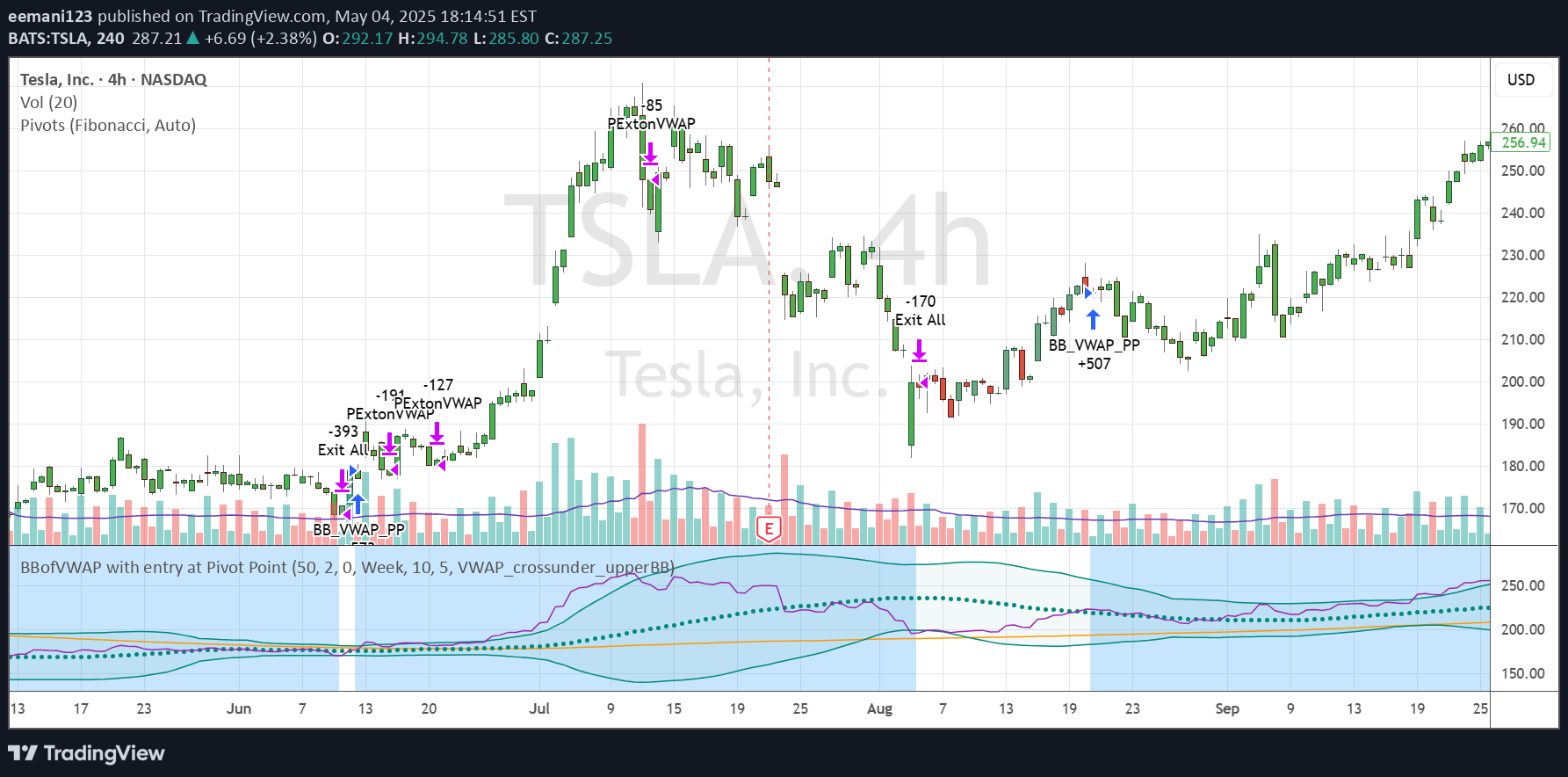
Task: Click the 170.00 price scale label
Action: 1523,508
